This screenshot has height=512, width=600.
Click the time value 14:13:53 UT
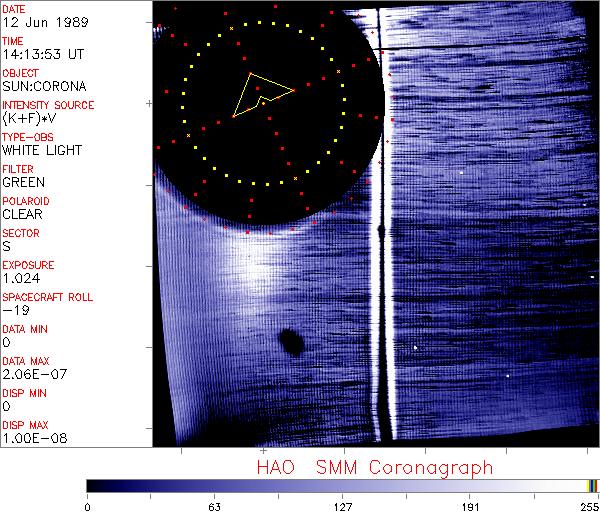click(x=40, y=55)
